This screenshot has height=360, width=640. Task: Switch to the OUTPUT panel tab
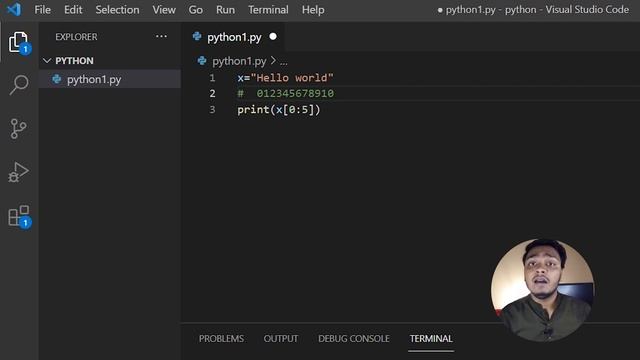click(x=281, y=338)
